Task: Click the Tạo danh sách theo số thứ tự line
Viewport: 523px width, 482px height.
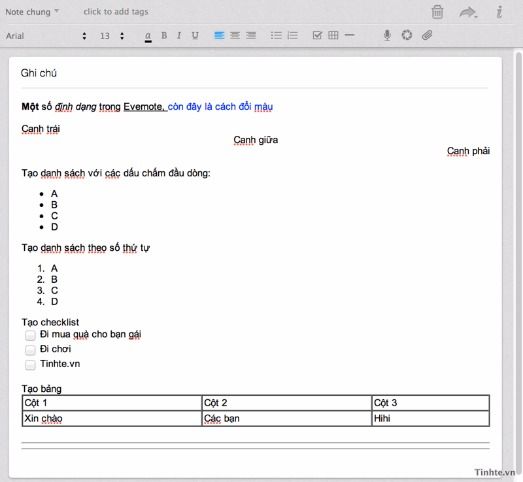Action: pos(86,248)
